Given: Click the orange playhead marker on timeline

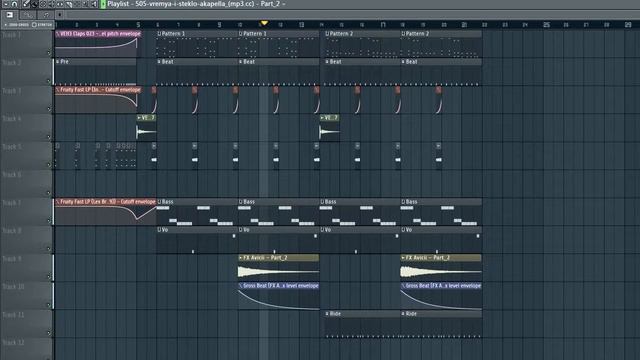Looking at the screenshot, I should pyautogui.click(x=264, y=23).
